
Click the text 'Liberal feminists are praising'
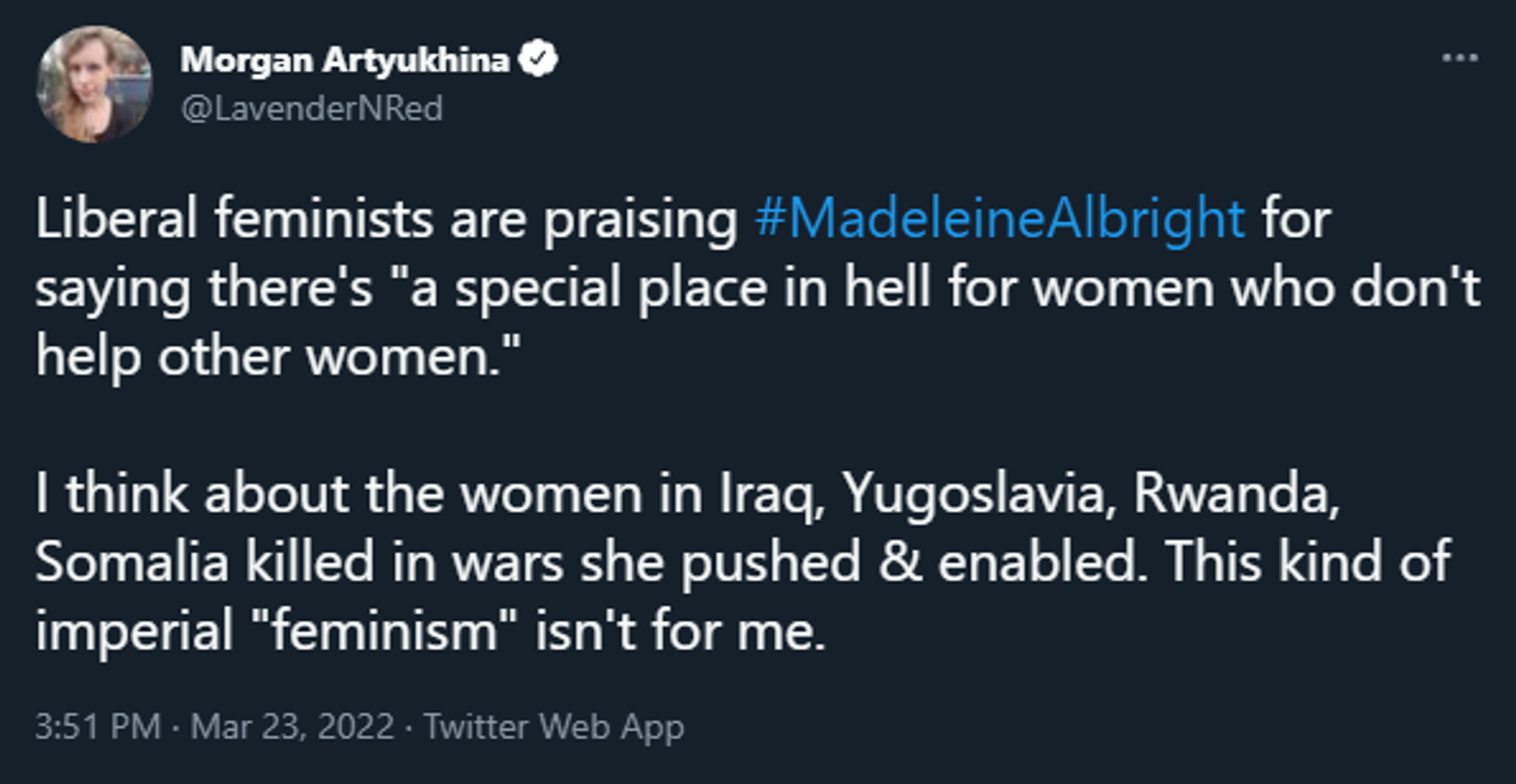(x=387, y=219)
